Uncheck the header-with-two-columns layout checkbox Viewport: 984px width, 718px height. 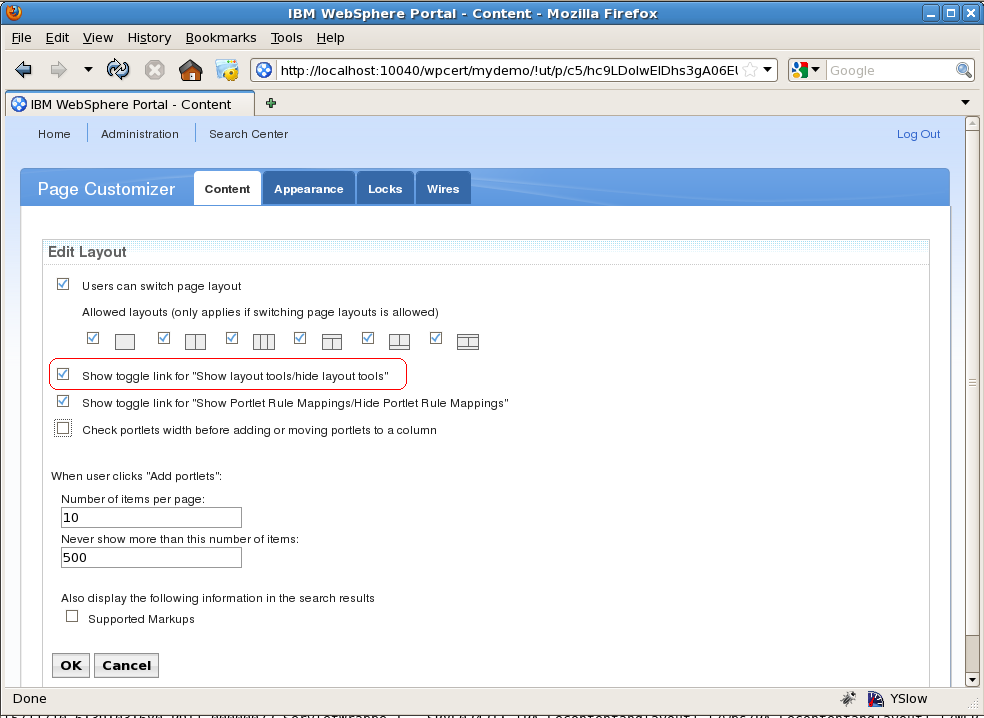coord(300,338)
